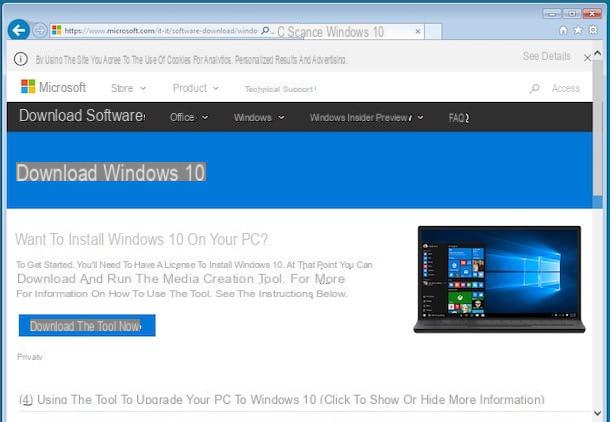
Task: Click Download The Tool Now button
Action: [x=87, y=326]
